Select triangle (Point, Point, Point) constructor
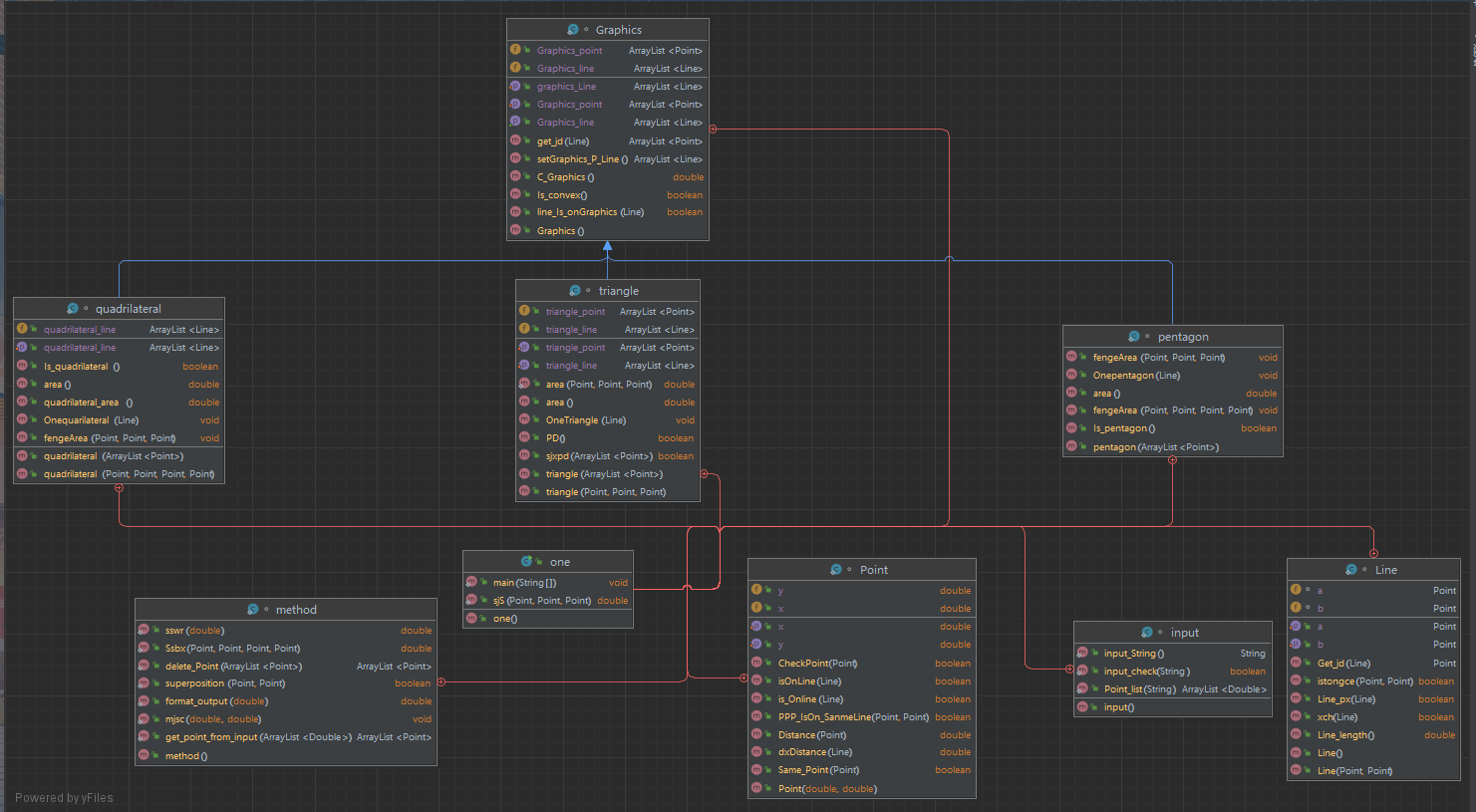 606,492
